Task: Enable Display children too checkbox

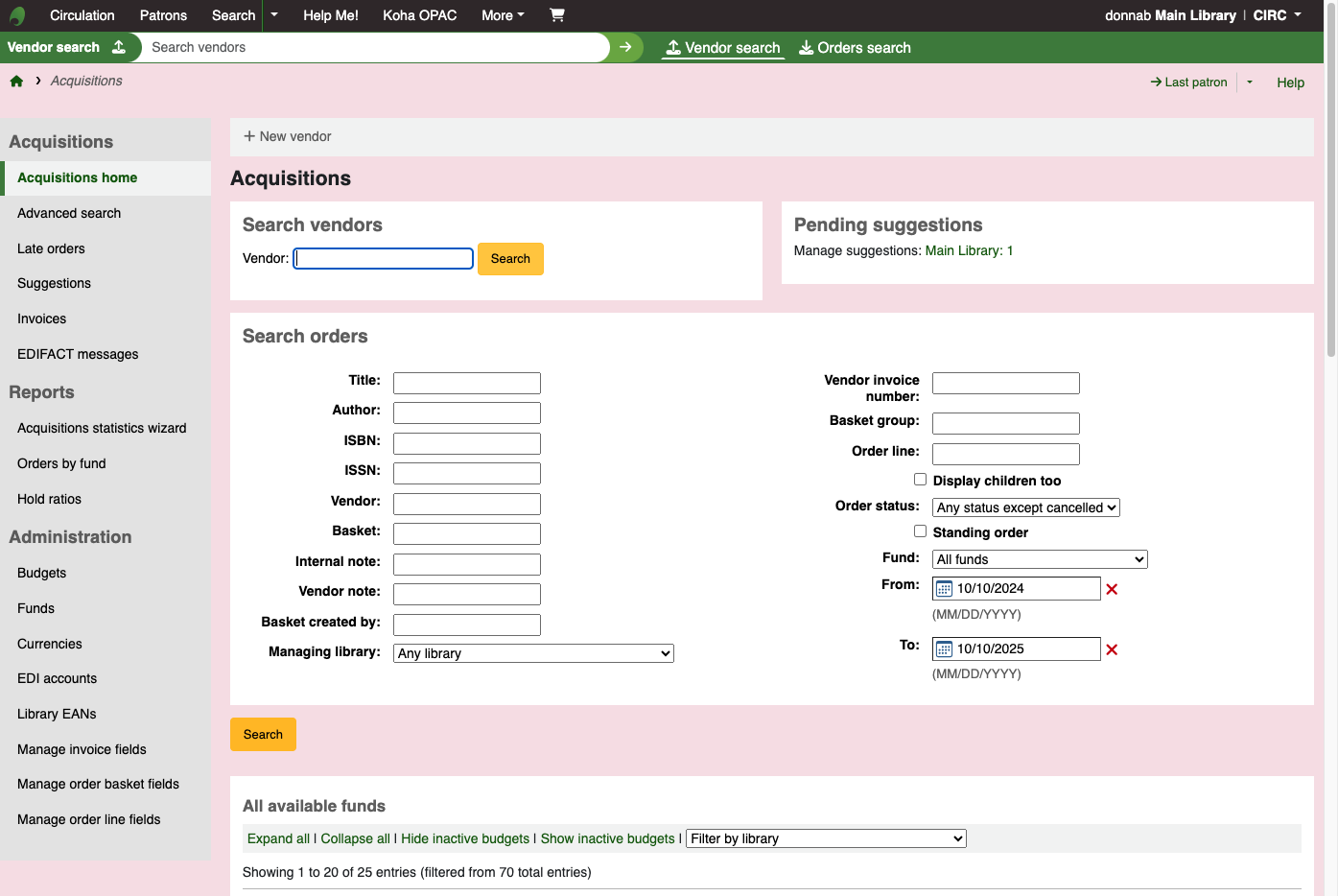Action: click(x=920, y=480)
